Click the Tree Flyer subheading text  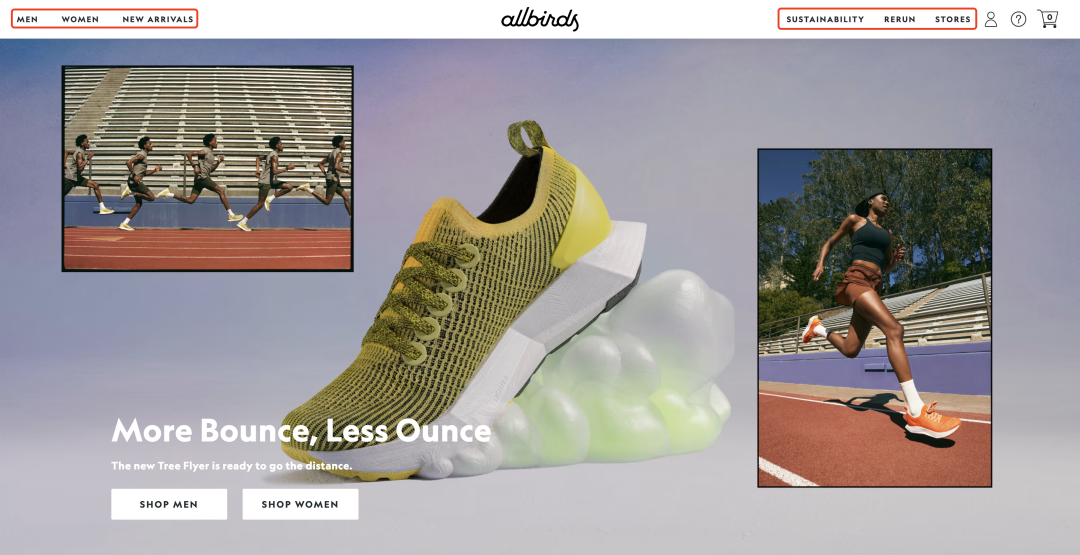231,466
